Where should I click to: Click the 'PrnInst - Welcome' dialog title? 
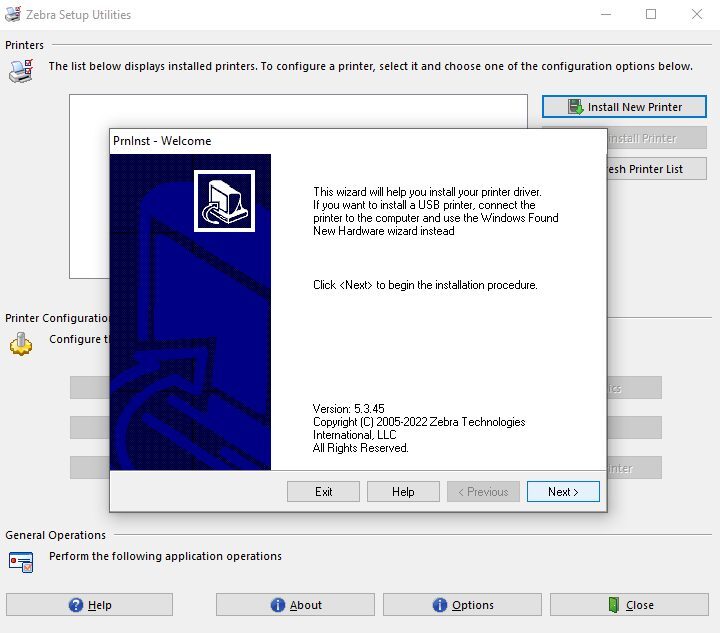[162, 141]
